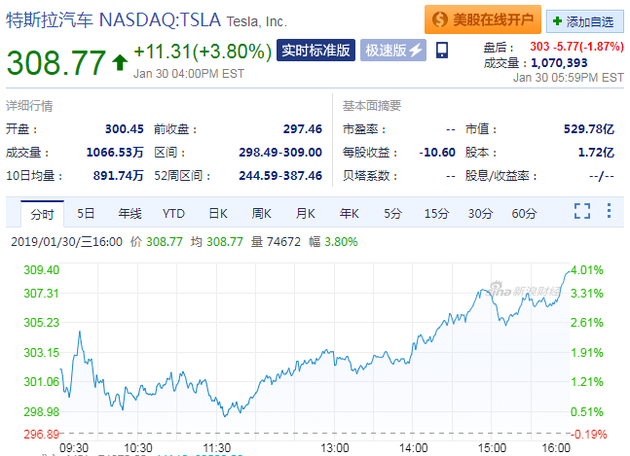Click 添加自选 add to watchlist button
This screenshot has width=630, height=456.
pos(585,21)
